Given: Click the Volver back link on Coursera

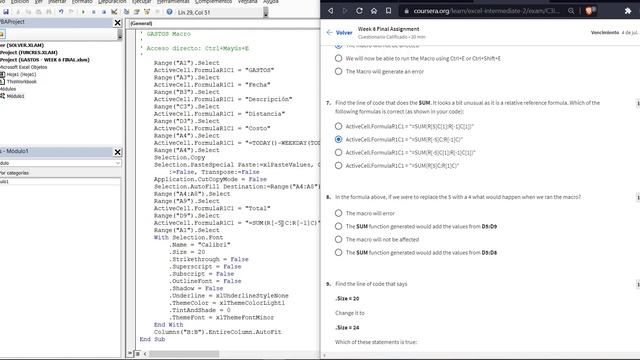Looking at the screenshot, I should click(x=339, y=33).
